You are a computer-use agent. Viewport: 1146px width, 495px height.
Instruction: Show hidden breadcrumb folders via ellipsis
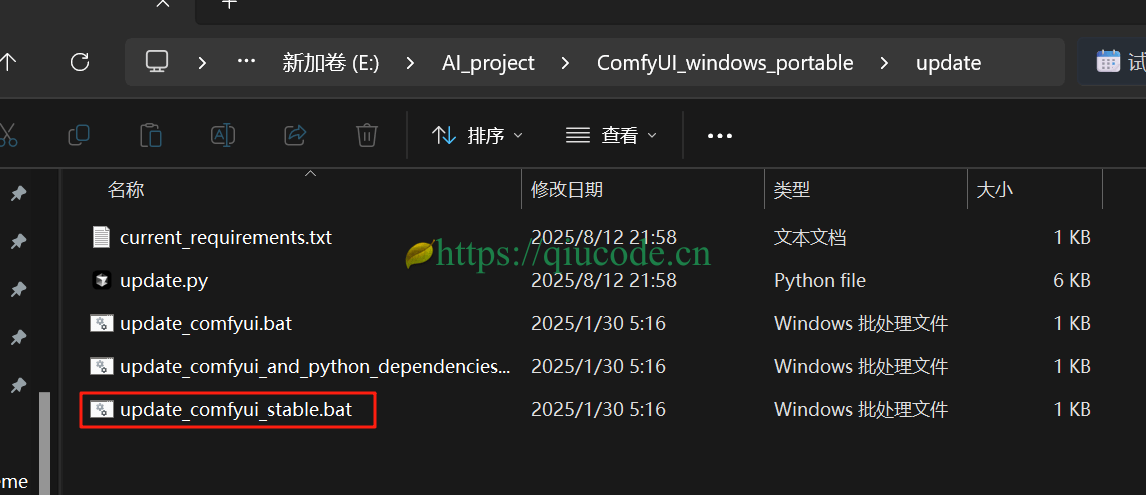pos(246,62)
